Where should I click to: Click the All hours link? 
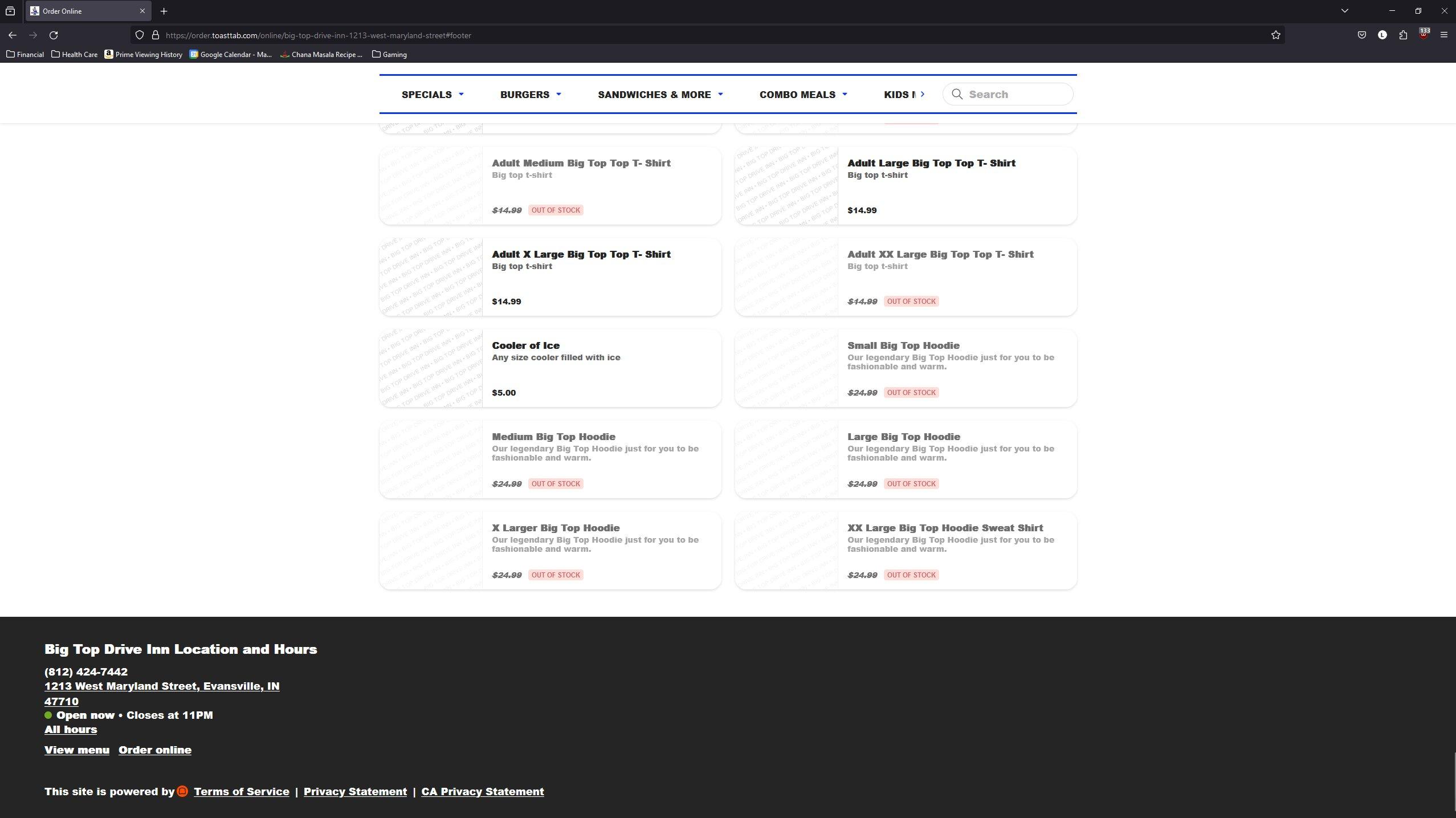[71, 730]
